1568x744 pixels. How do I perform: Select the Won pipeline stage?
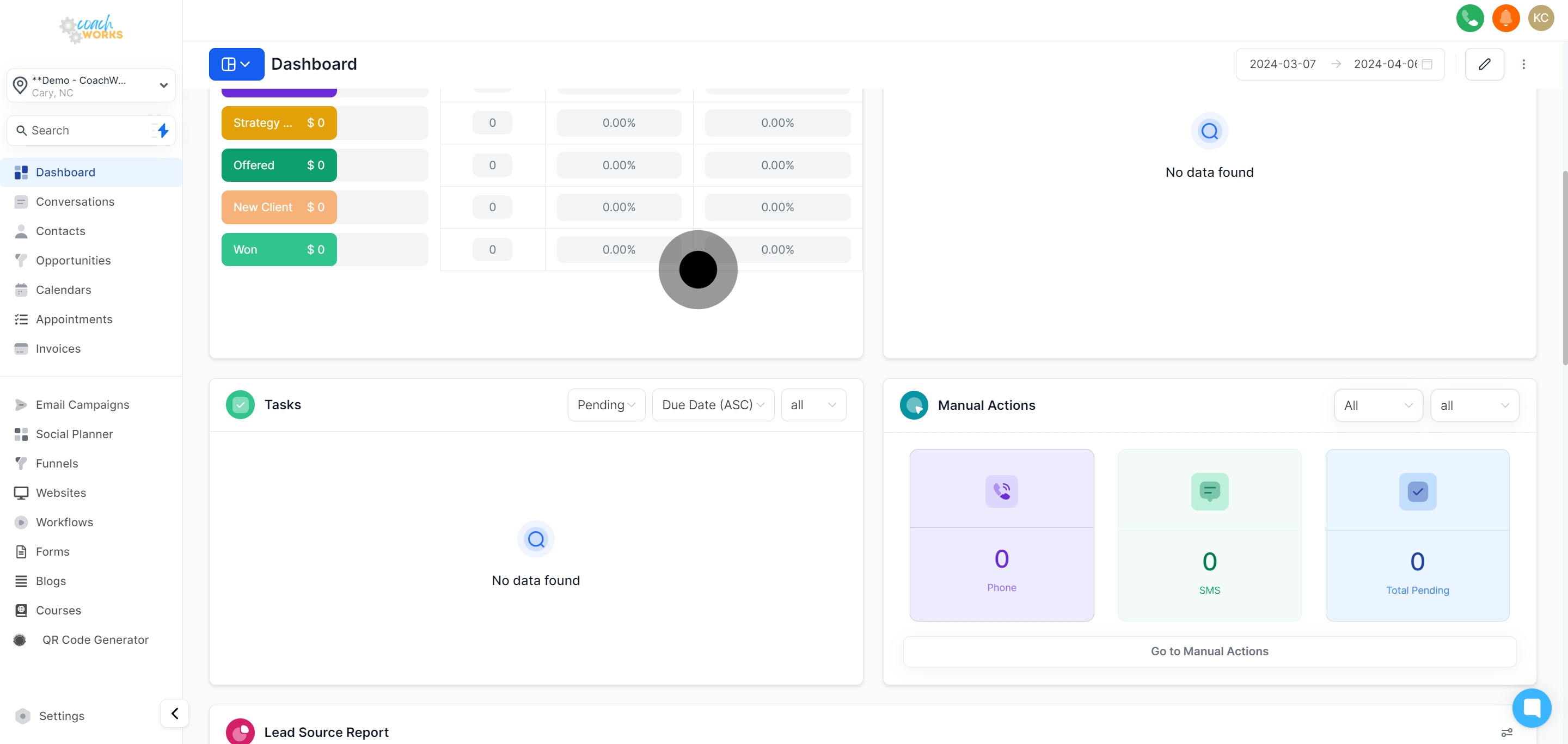278,249
